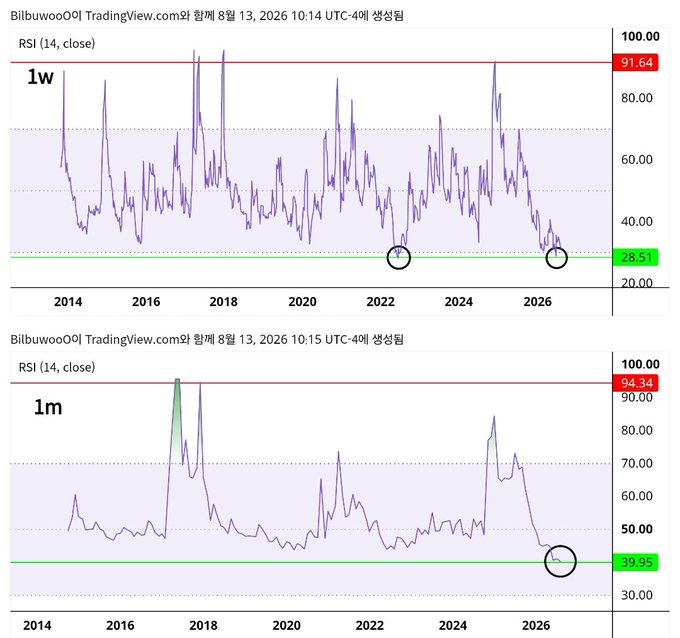Click the header text generated at 10:14 UTC-4
The height and width of the screenshot is (638, 680).
click(207, 16)
